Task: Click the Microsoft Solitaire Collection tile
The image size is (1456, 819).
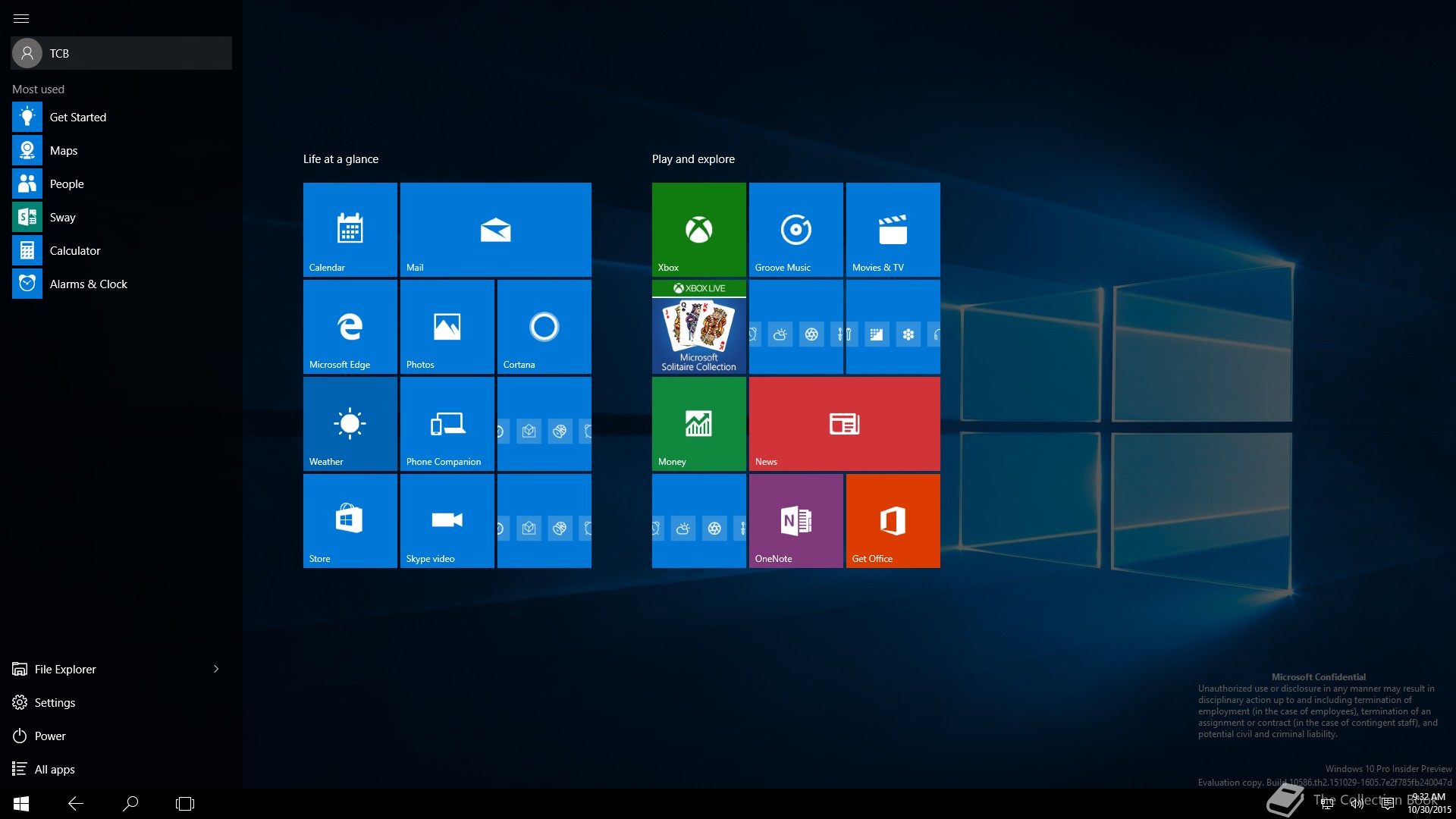Action: click(698, 326)
